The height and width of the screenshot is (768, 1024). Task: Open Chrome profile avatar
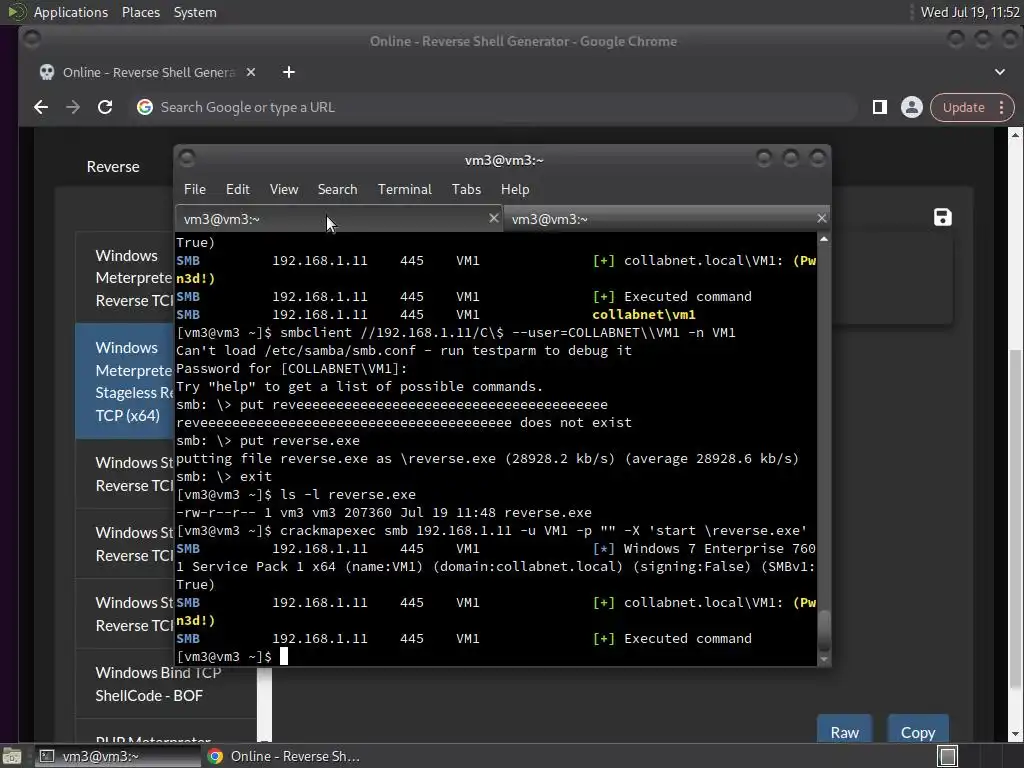(x=912, y=107)
